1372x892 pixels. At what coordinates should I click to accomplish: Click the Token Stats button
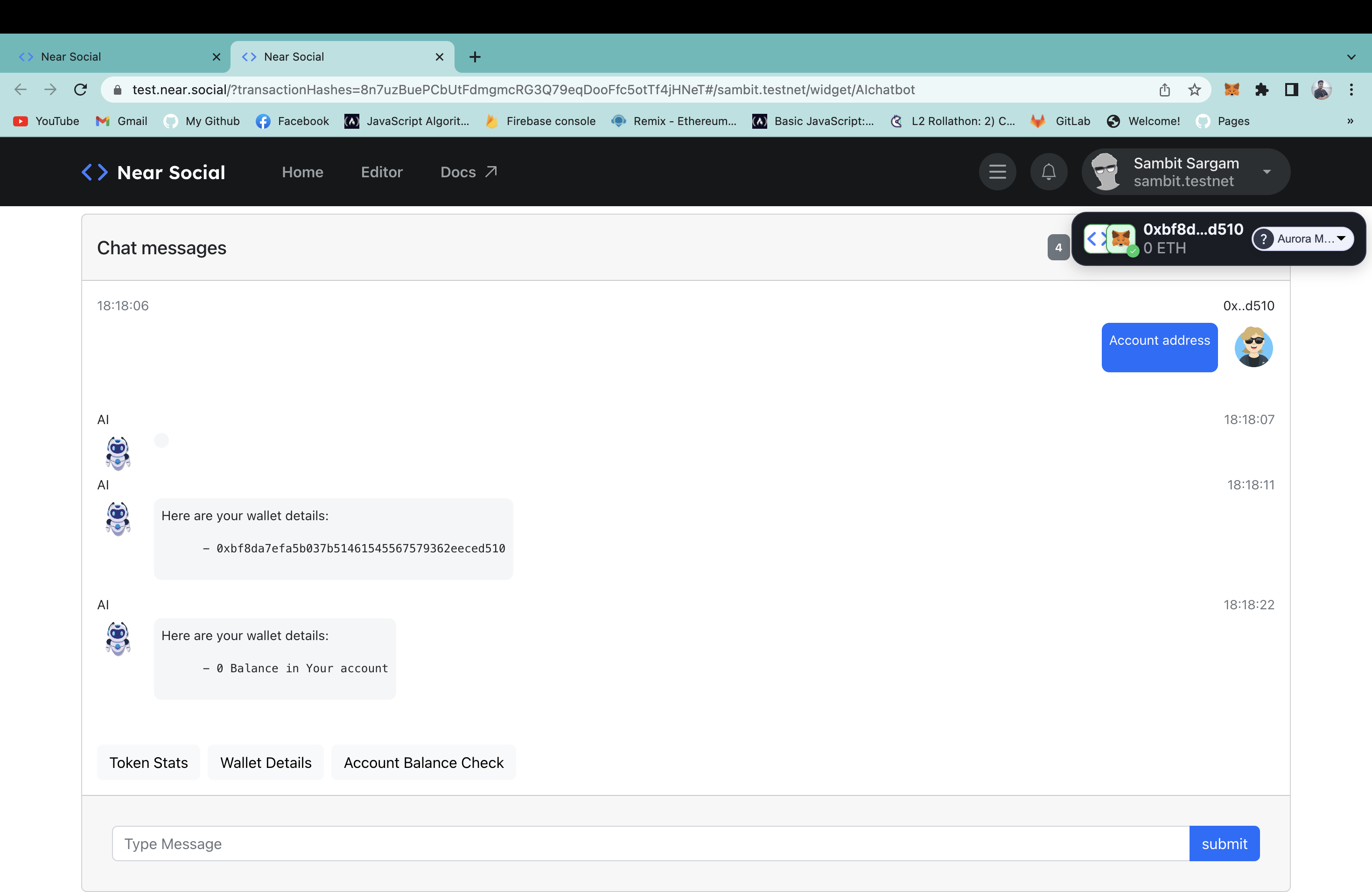click(149, 762)
